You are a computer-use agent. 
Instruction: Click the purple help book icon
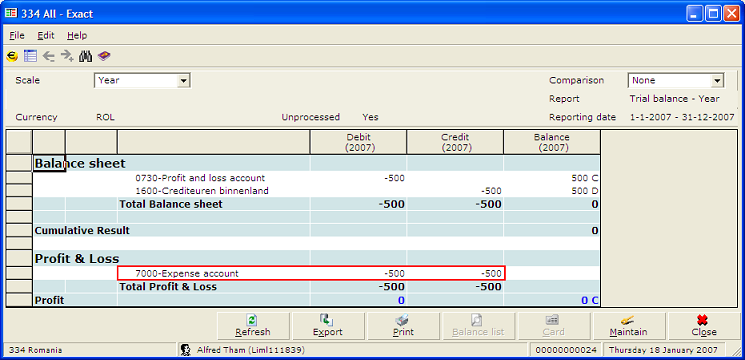tap(104, 57)
